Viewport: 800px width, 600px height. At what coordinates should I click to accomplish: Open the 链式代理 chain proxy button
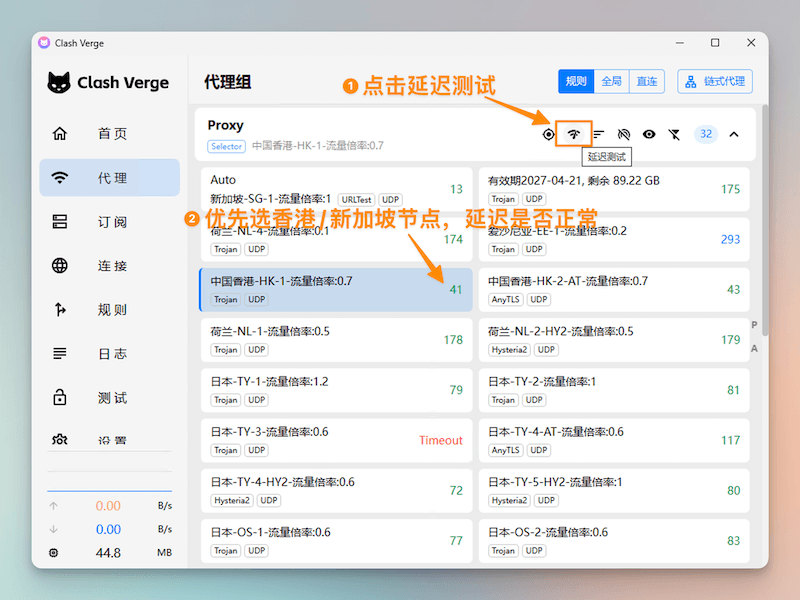click(x=715, y=81)
